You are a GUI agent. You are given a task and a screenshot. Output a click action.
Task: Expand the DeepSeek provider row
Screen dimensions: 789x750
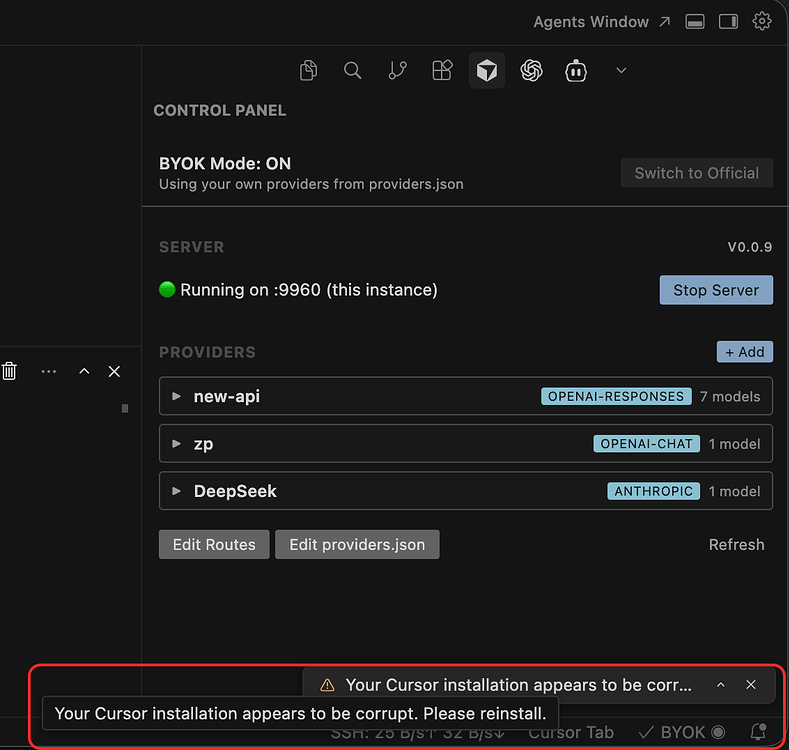coord(465,491)
